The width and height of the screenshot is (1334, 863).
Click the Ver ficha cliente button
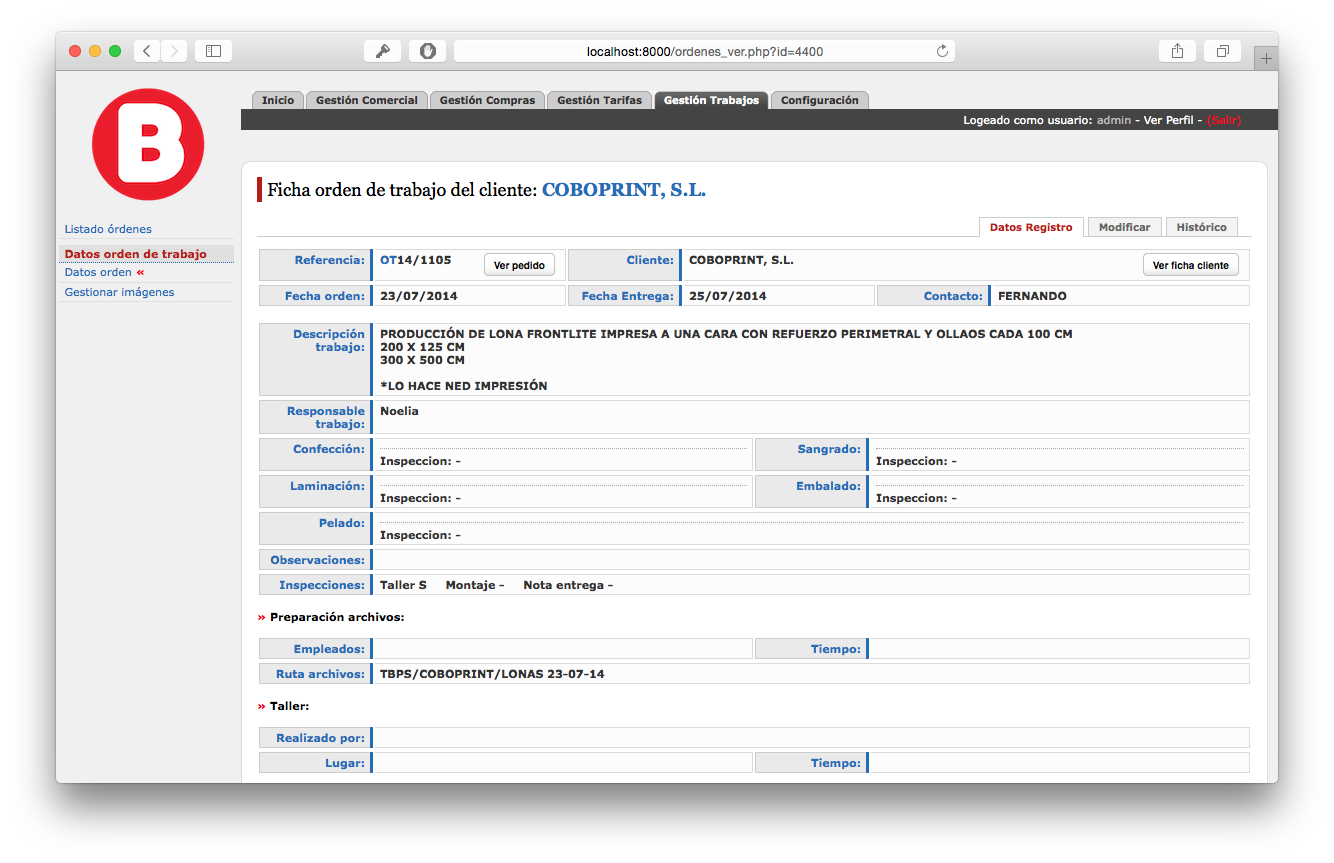click(x=1191, y=265)
